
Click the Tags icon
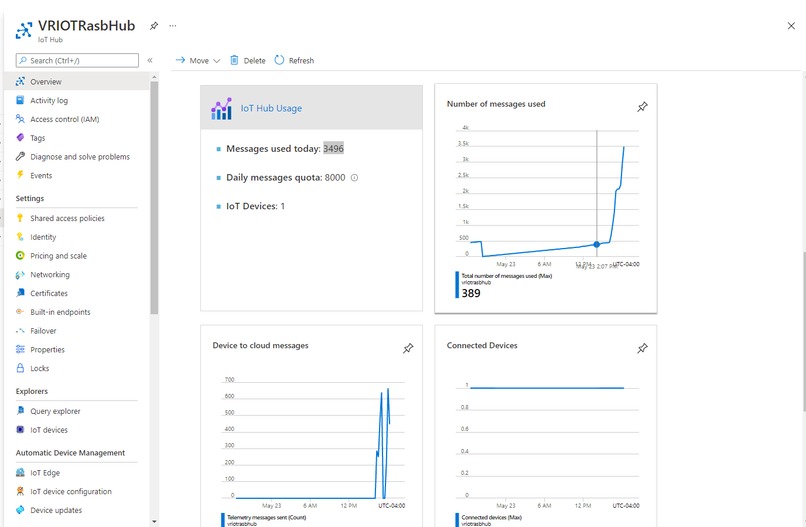pyautogui.click(x=20, y=137)
